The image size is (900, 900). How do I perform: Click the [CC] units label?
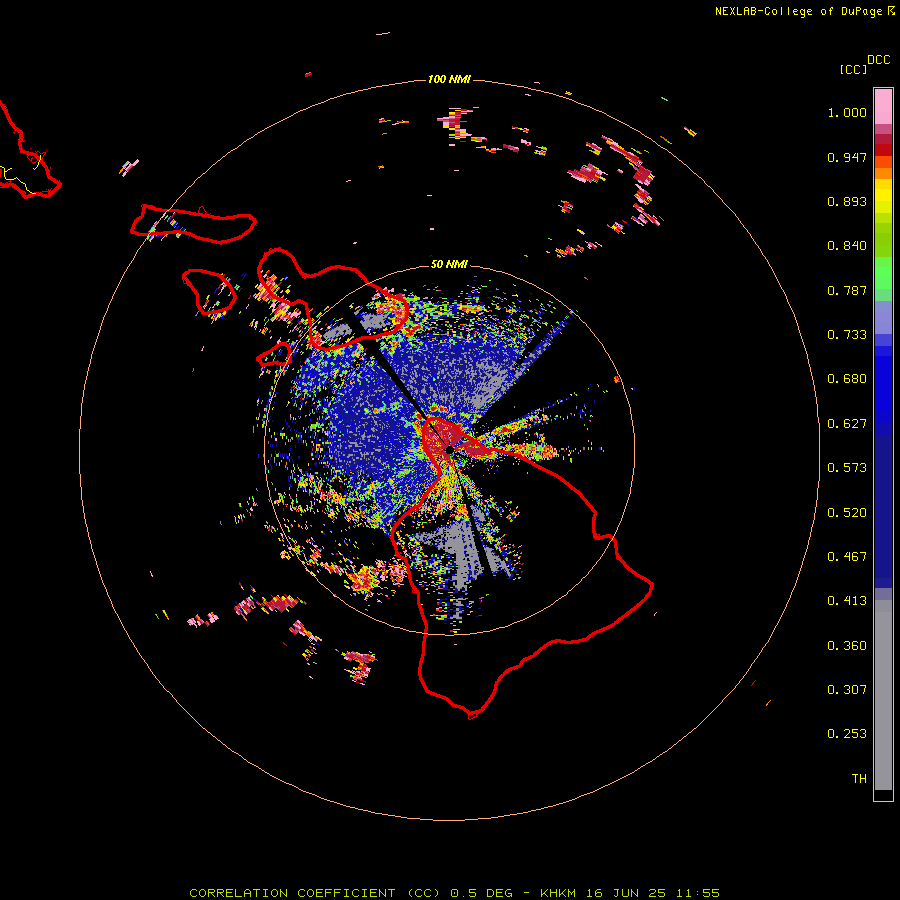pos(853,69)
